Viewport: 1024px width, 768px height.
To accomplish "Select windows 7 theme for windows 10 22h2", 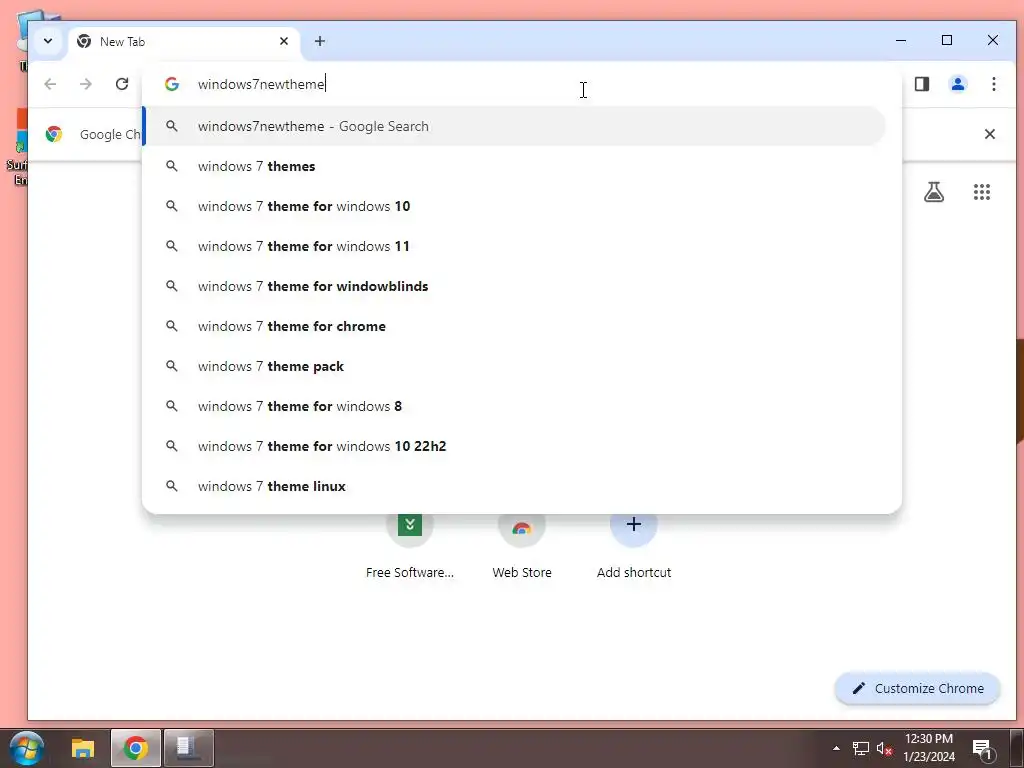I will [x=514, y=446].
